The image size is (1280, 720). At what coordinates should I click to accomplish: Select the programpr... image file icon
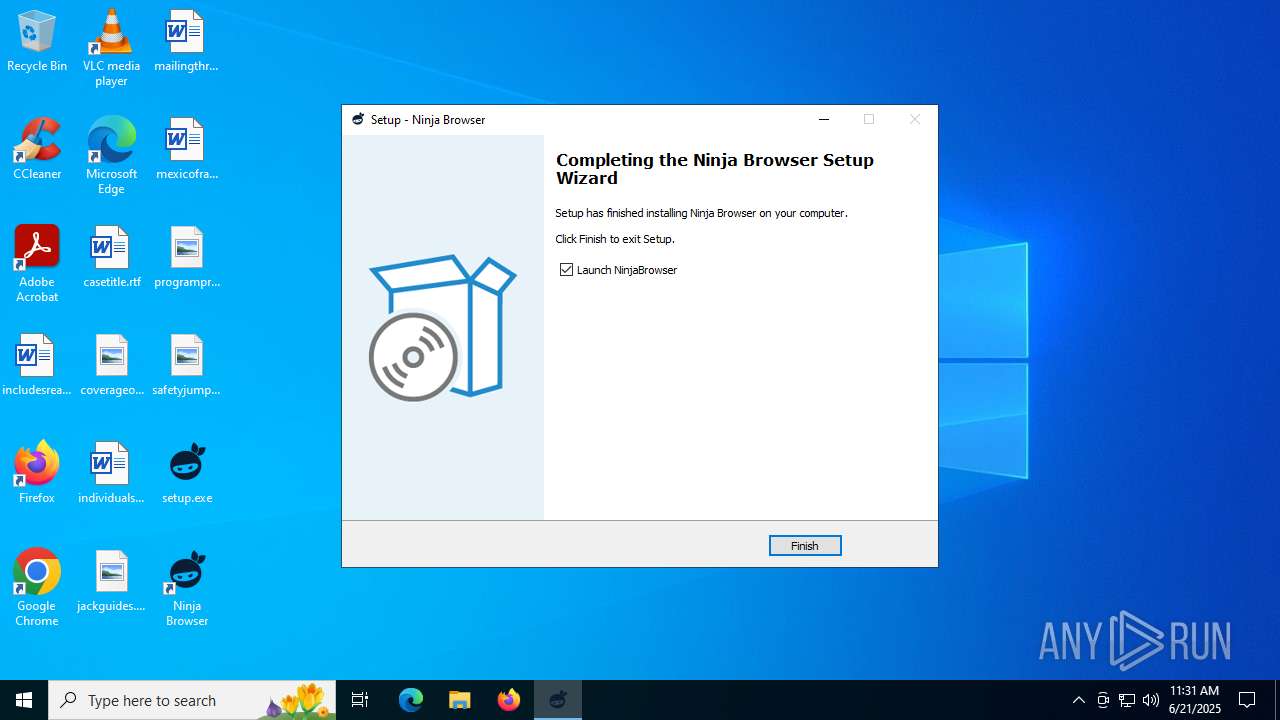(186, 257)
